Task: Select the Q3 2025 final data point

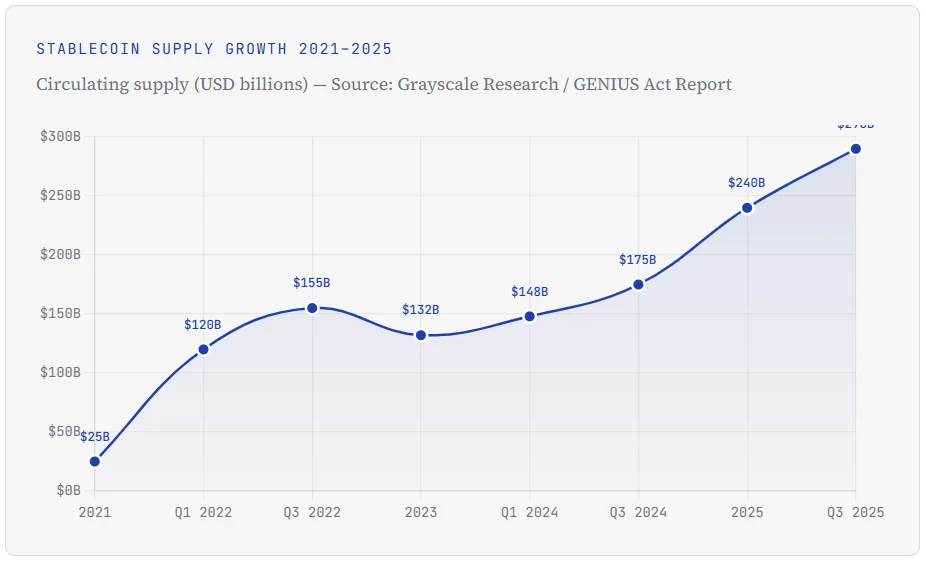Action: 856,149
